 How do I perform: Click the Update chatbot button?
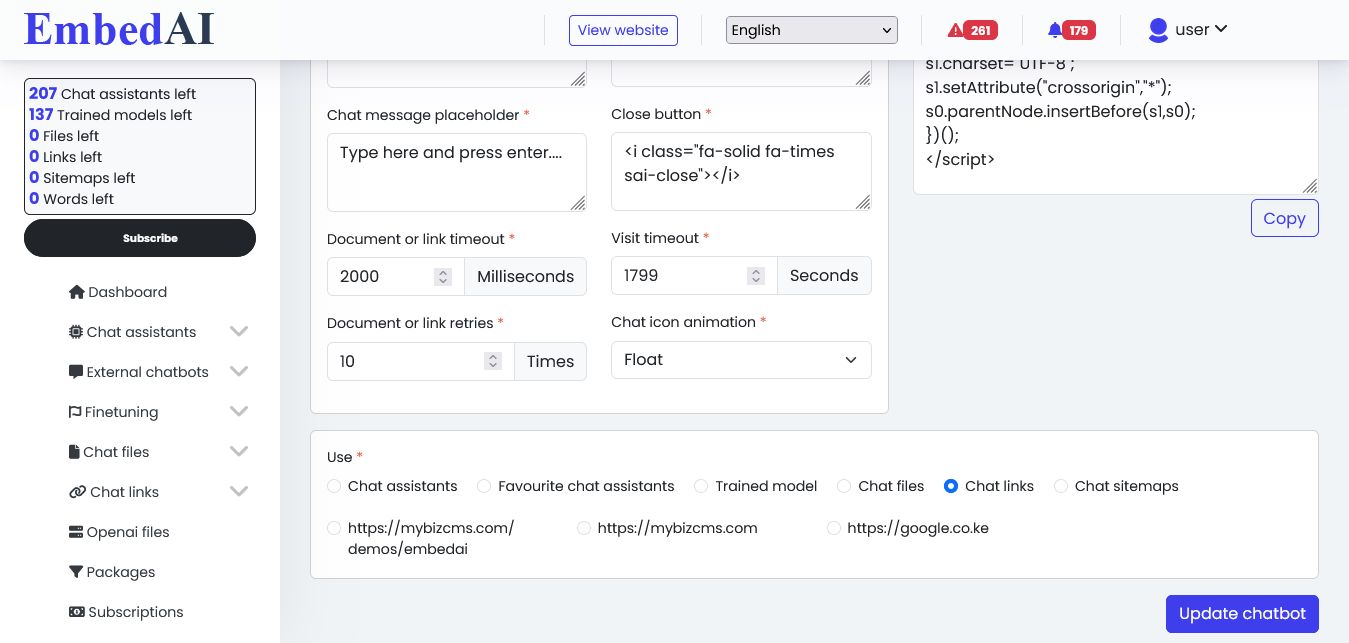pos(1242,614)
